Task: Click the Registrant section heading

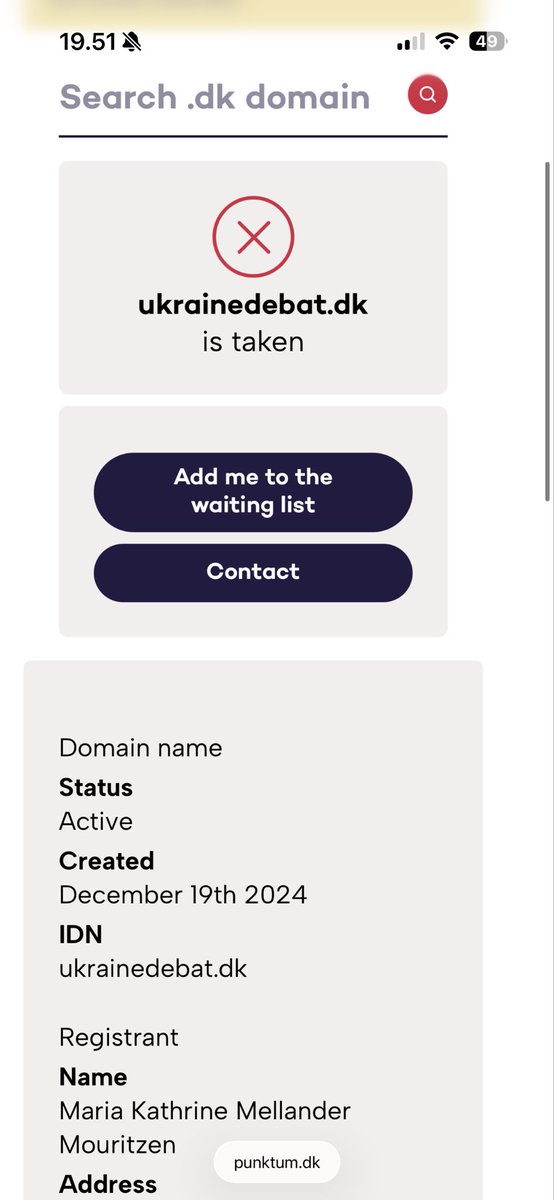Action: (119, 1037)
